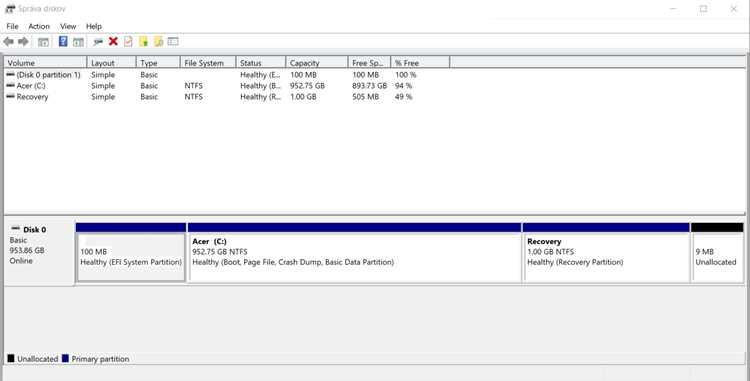Viewport: 750px width, 381px height.
Task: Sort by the File System column header
Action: coord(208,63)
